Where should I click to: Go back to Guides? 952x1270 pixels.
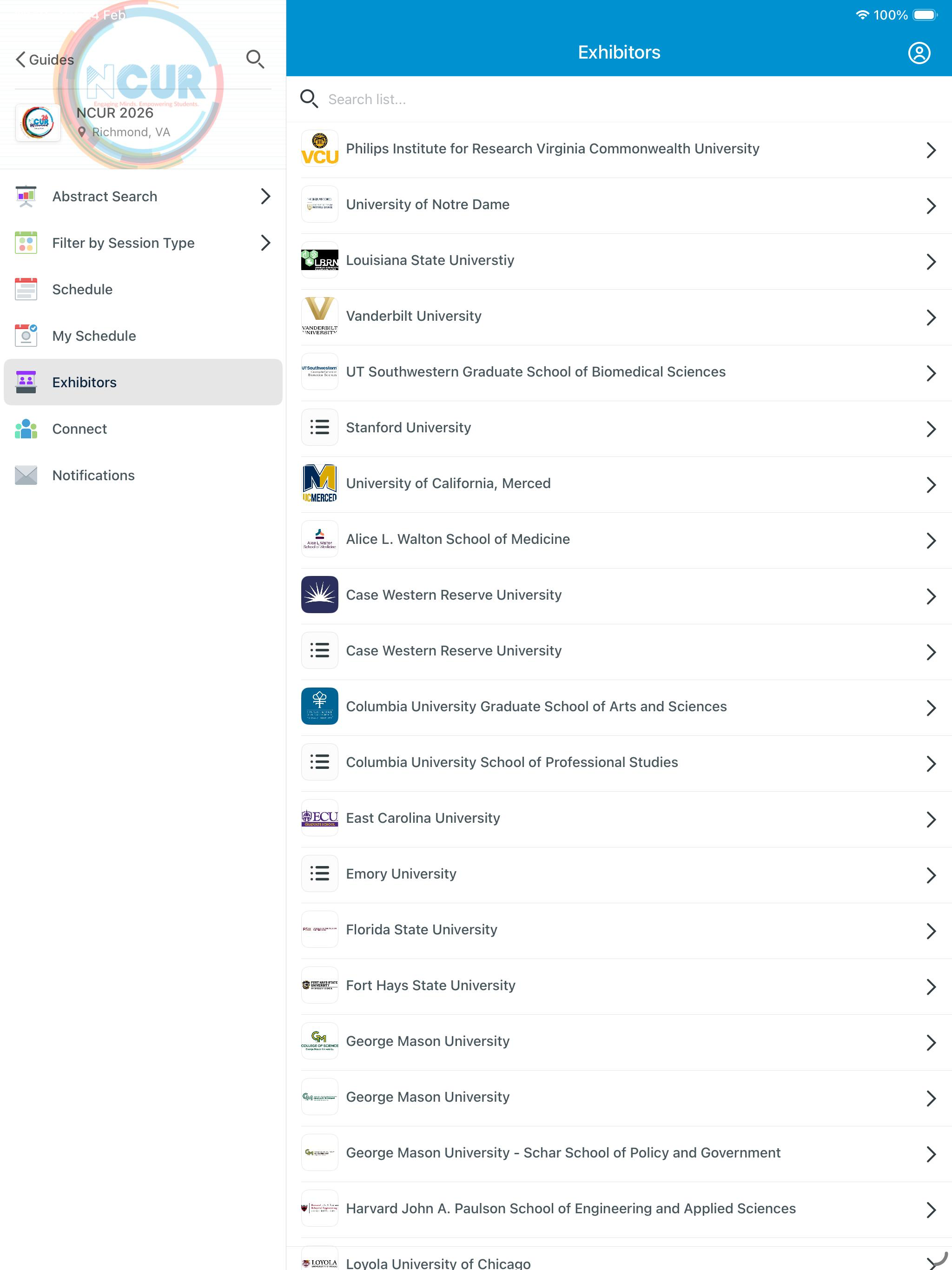(x=45, y=60)
